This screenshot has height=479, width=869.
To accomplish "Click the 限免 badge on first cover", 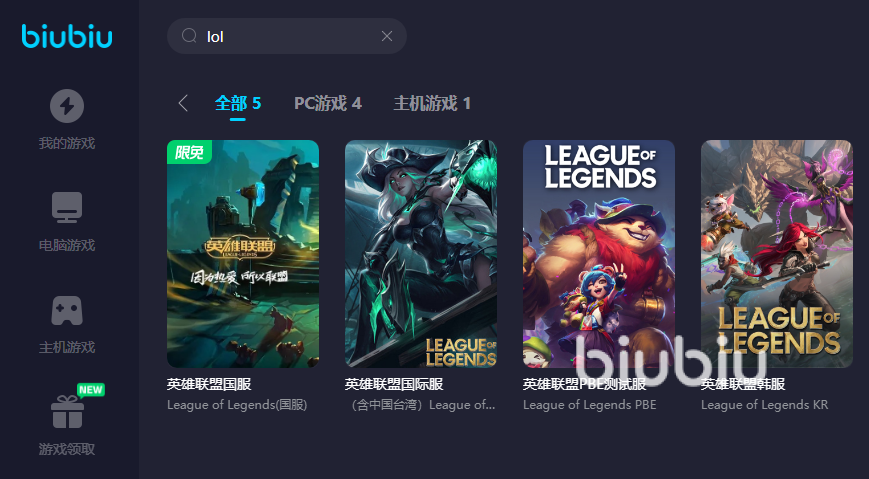I will pyautogui.click(x=189, y=152).
